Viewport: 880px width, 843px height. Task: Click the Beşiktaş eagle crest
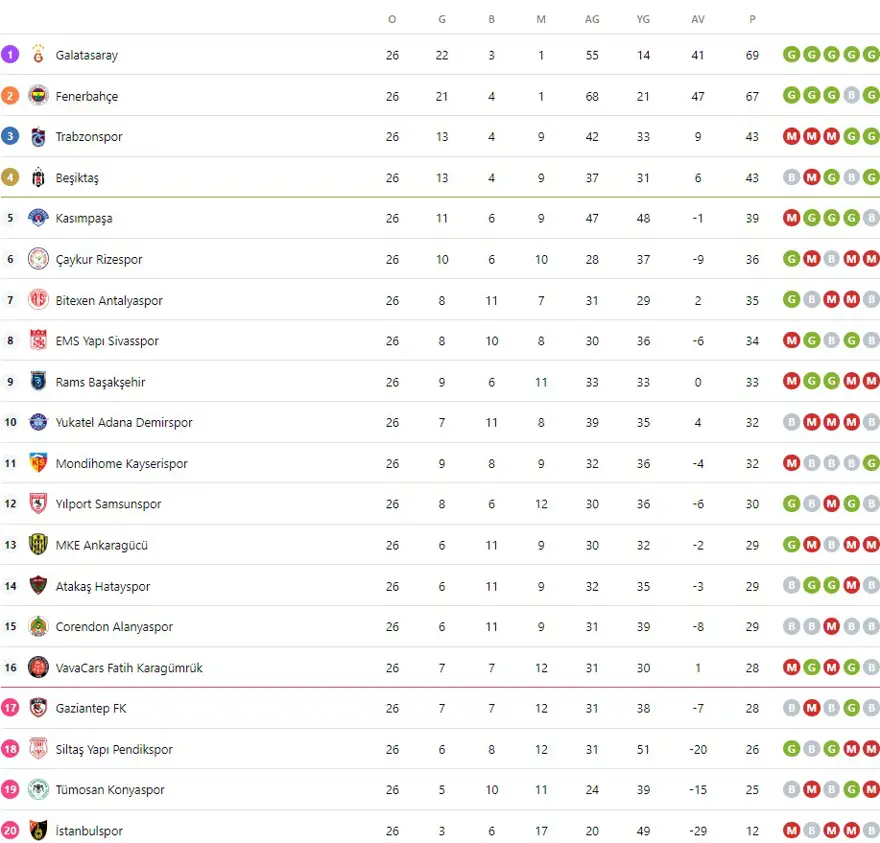(38, 178)
